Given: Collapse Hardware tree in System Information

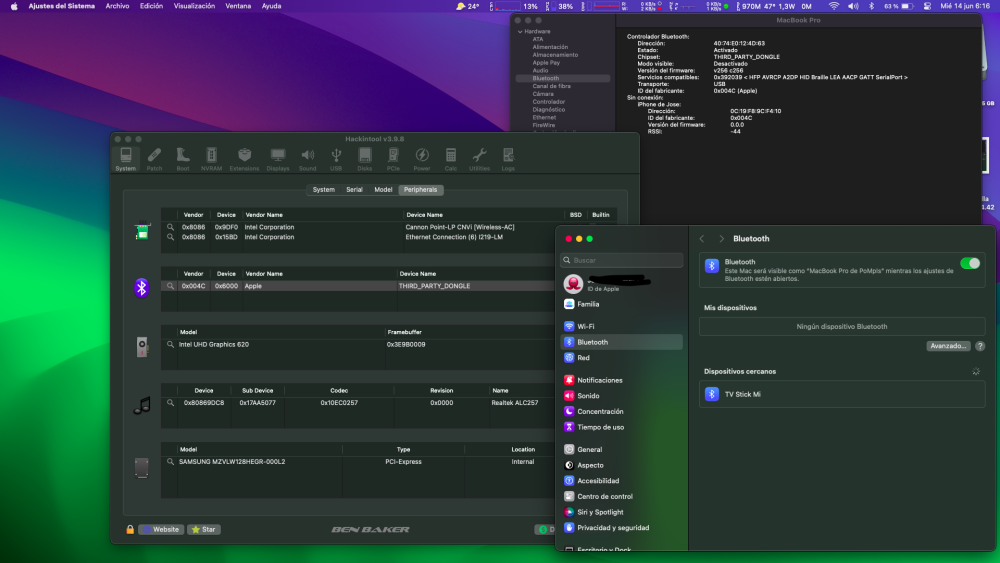Looking at the screenshot, I should click(520, 31).
